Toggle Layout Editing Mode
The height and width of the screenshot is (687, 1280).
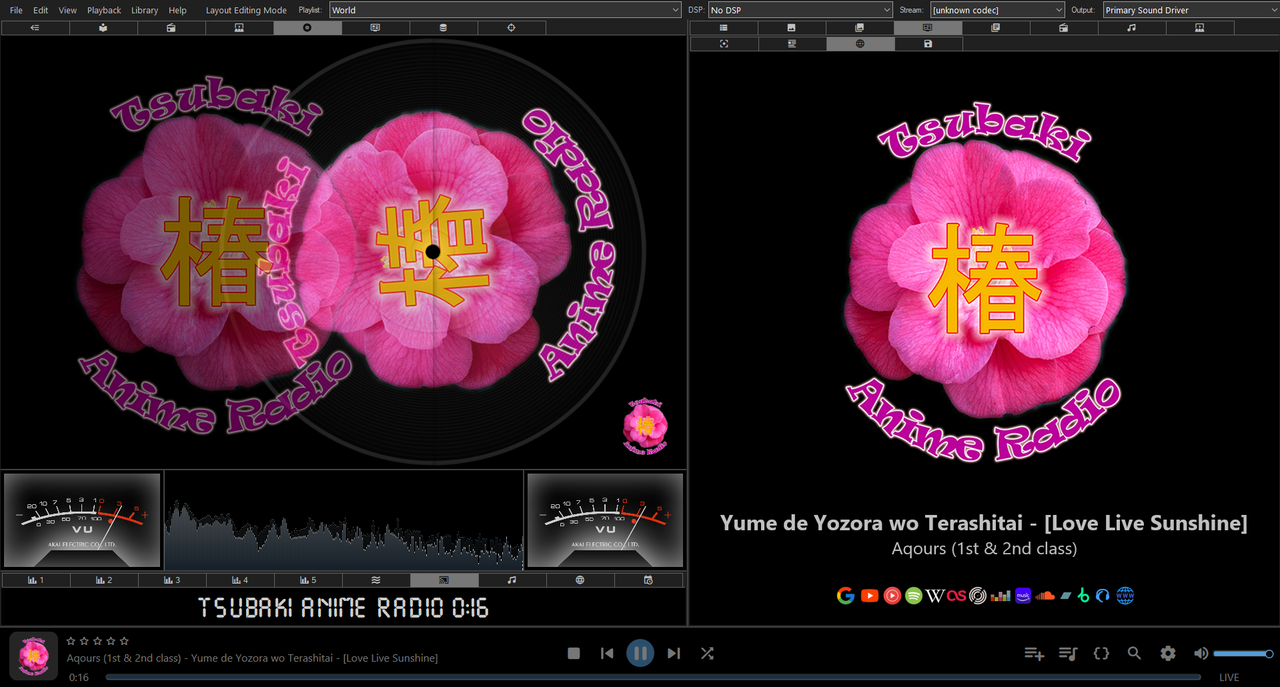[246, 10]
